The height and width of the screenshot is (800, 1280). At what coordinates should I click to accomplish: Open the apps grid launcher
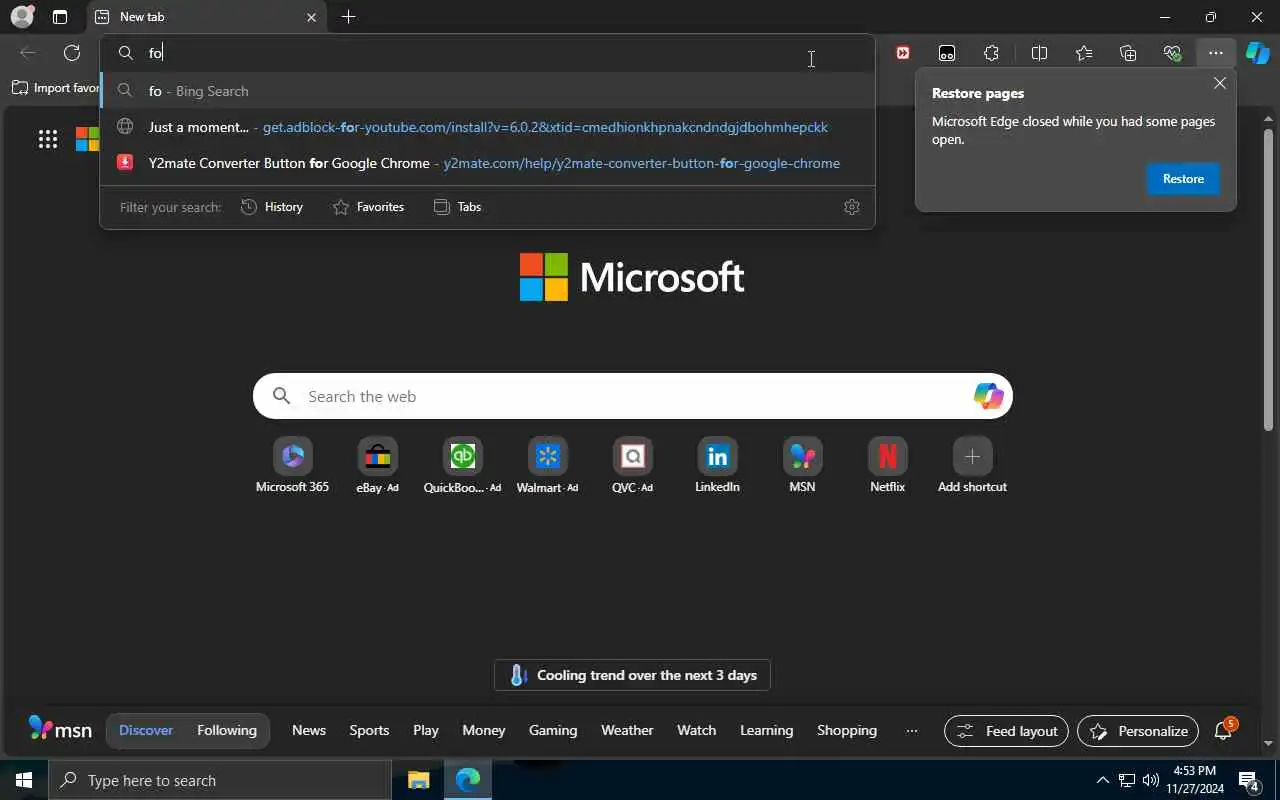click(47, 140)
